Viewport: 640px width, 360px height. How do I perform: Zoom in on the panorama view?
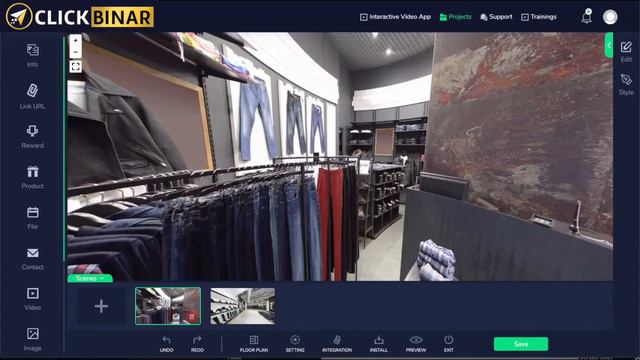tap(76, 41)
